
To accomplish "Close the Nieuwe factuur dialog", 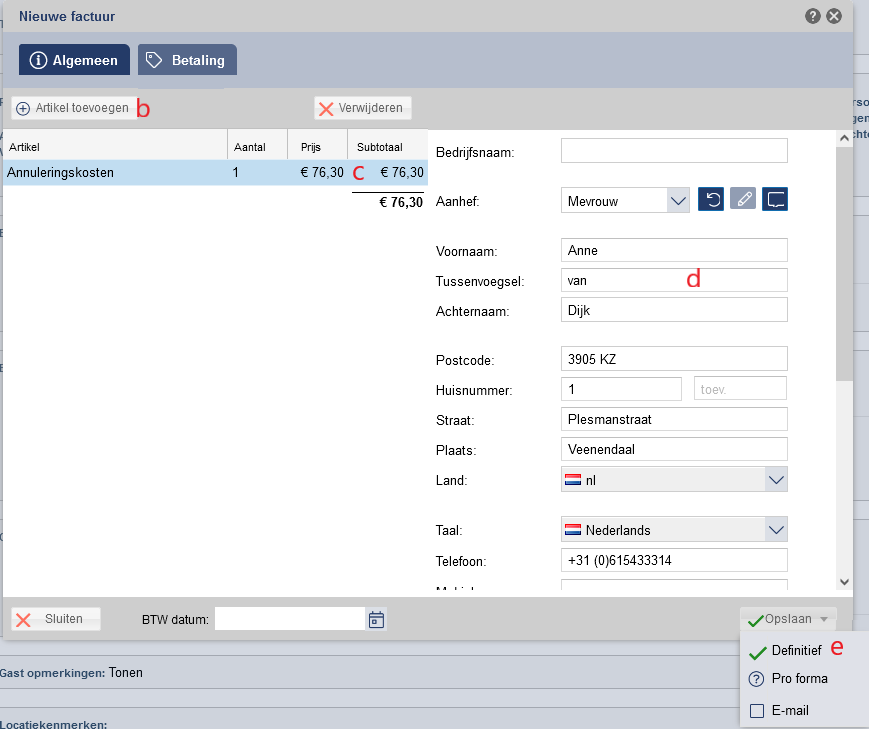I will tap(834, 16).
